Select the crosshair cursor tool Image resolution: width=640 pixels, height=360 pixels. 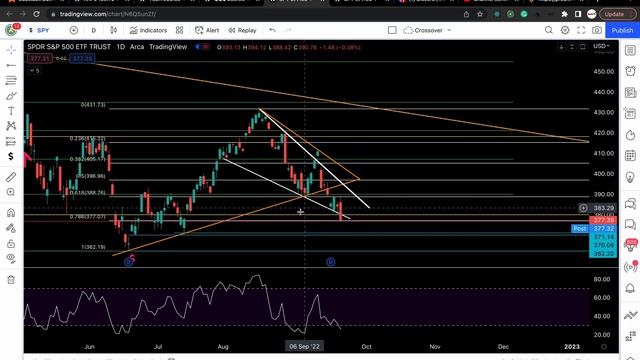[11, 50]
